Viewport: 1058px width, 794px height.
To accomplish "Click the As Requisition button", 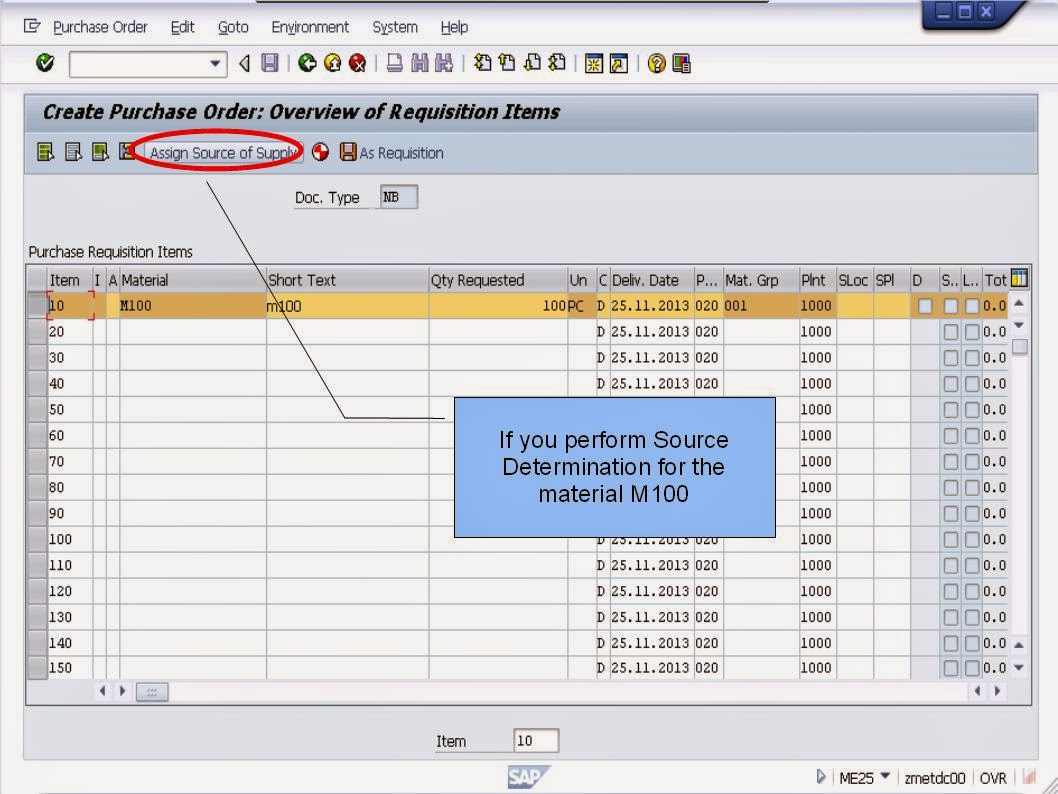I will 391,152.
